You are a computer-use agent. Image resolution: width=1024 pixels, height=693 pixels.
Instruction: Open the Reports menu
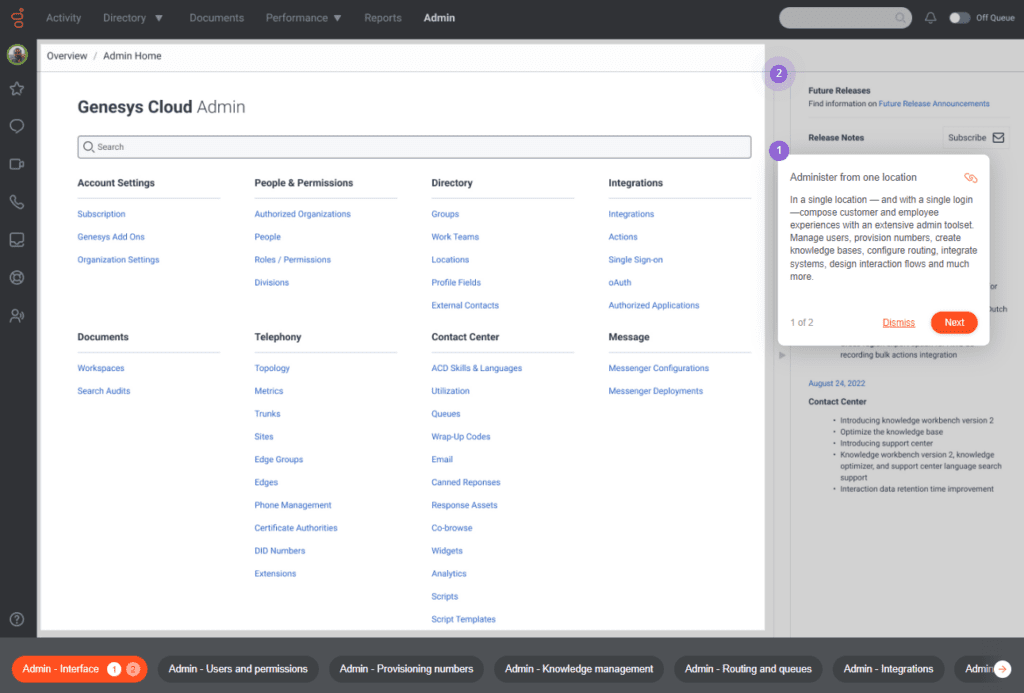click(x=383, y=18)
